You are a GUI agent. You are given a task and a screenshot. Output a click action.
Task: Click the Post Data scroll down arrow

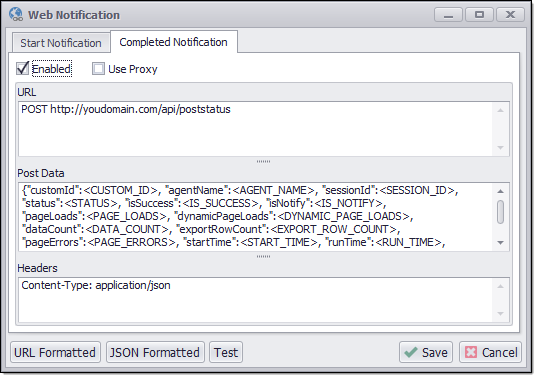pos(500,243)
